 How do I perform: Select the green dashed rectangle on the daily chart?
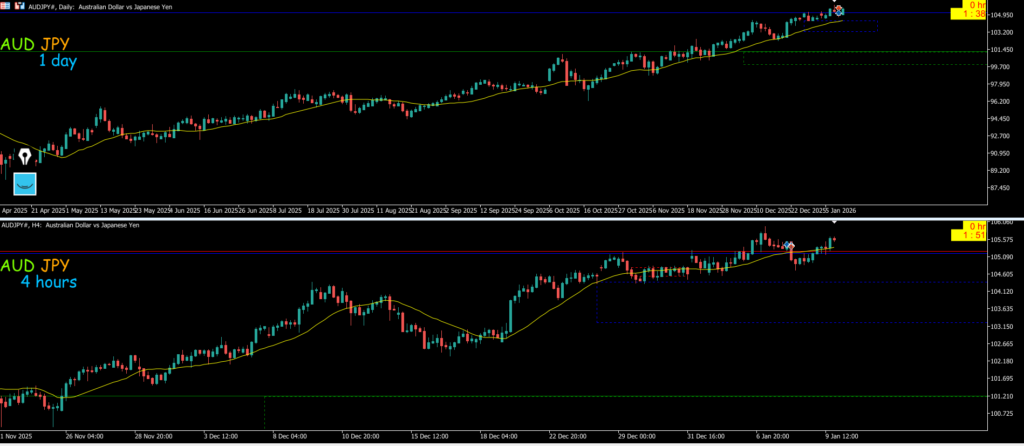click(745, 59)
